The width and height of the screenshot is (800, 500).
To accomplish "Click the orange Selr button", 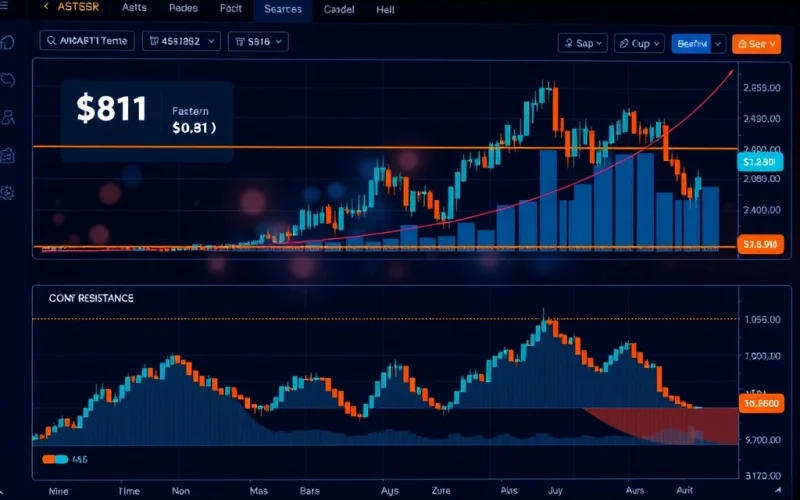I will [756, 43].
